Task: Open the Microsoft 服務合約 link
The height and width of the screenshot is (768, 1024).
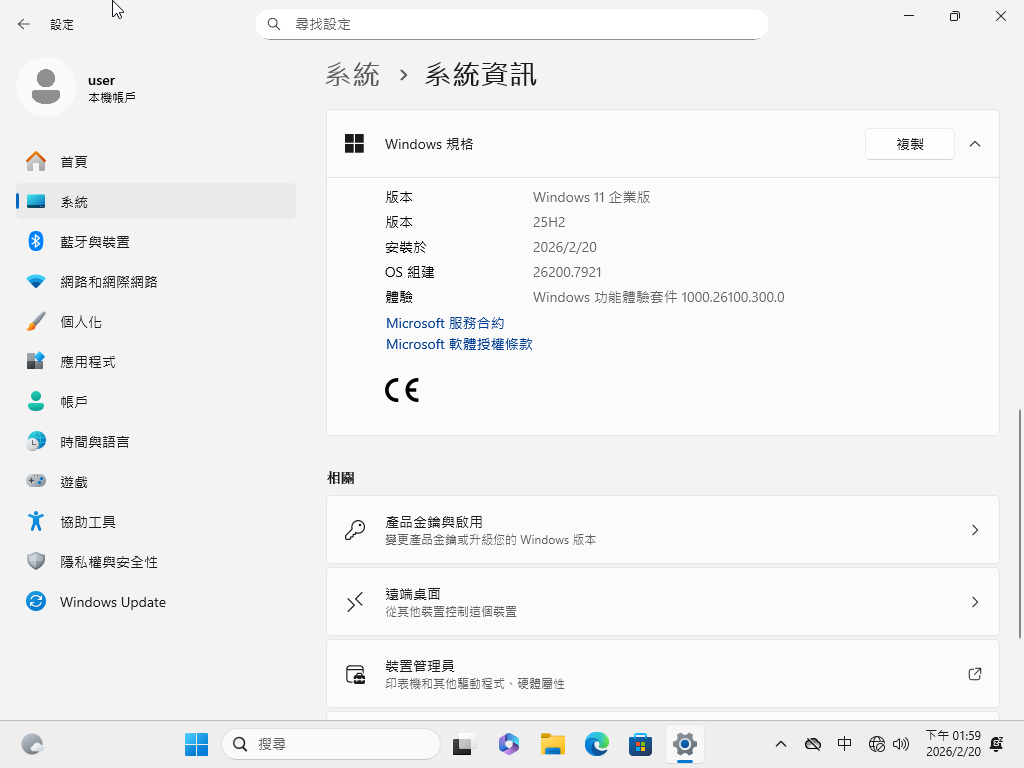Action: point(445,323)
